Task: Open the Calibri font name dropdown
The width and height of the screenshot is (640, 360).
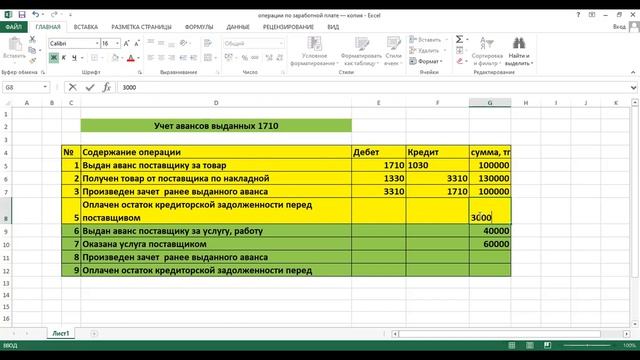Action: coord(97,43)
